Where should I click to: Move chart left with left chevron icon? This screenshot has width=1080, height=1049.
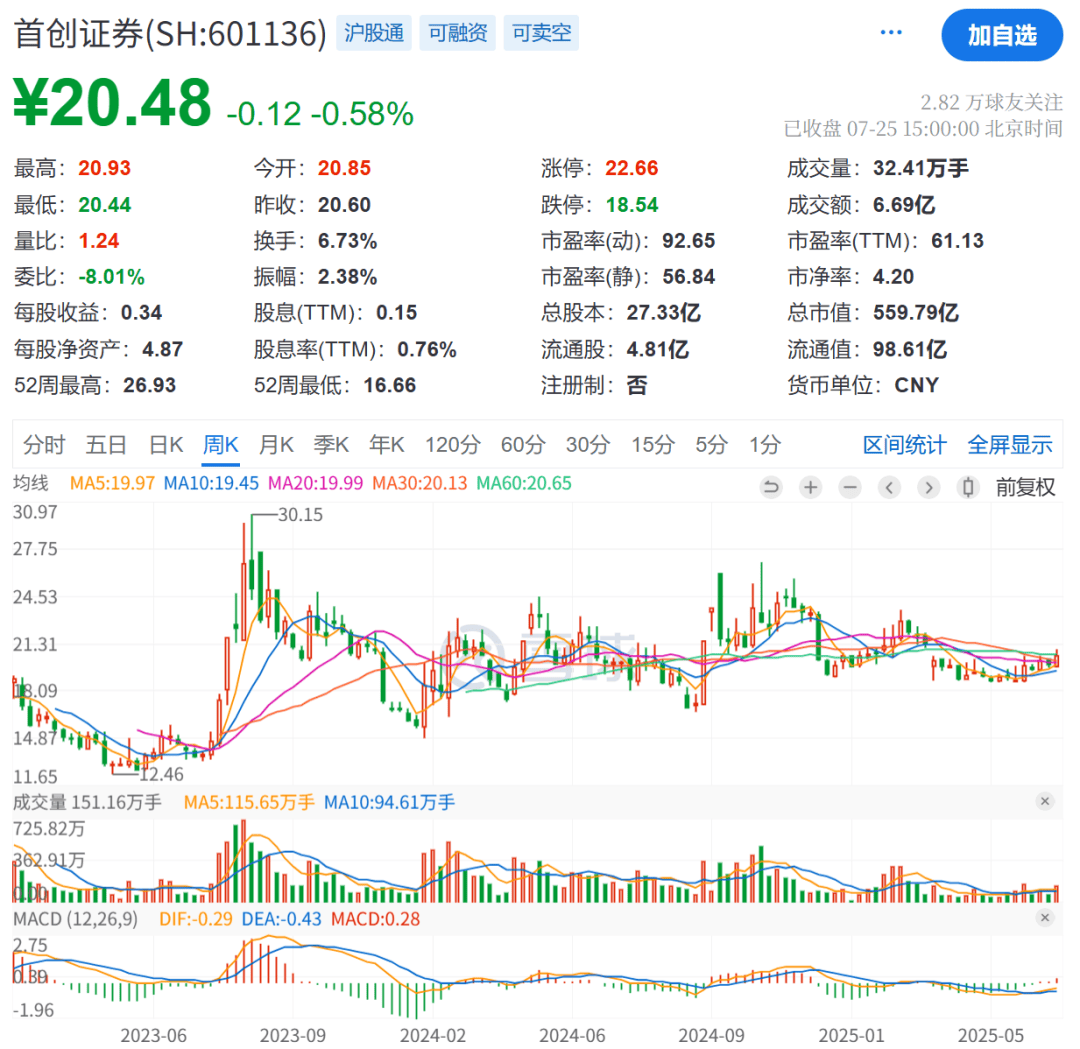(x=889, y=488)
